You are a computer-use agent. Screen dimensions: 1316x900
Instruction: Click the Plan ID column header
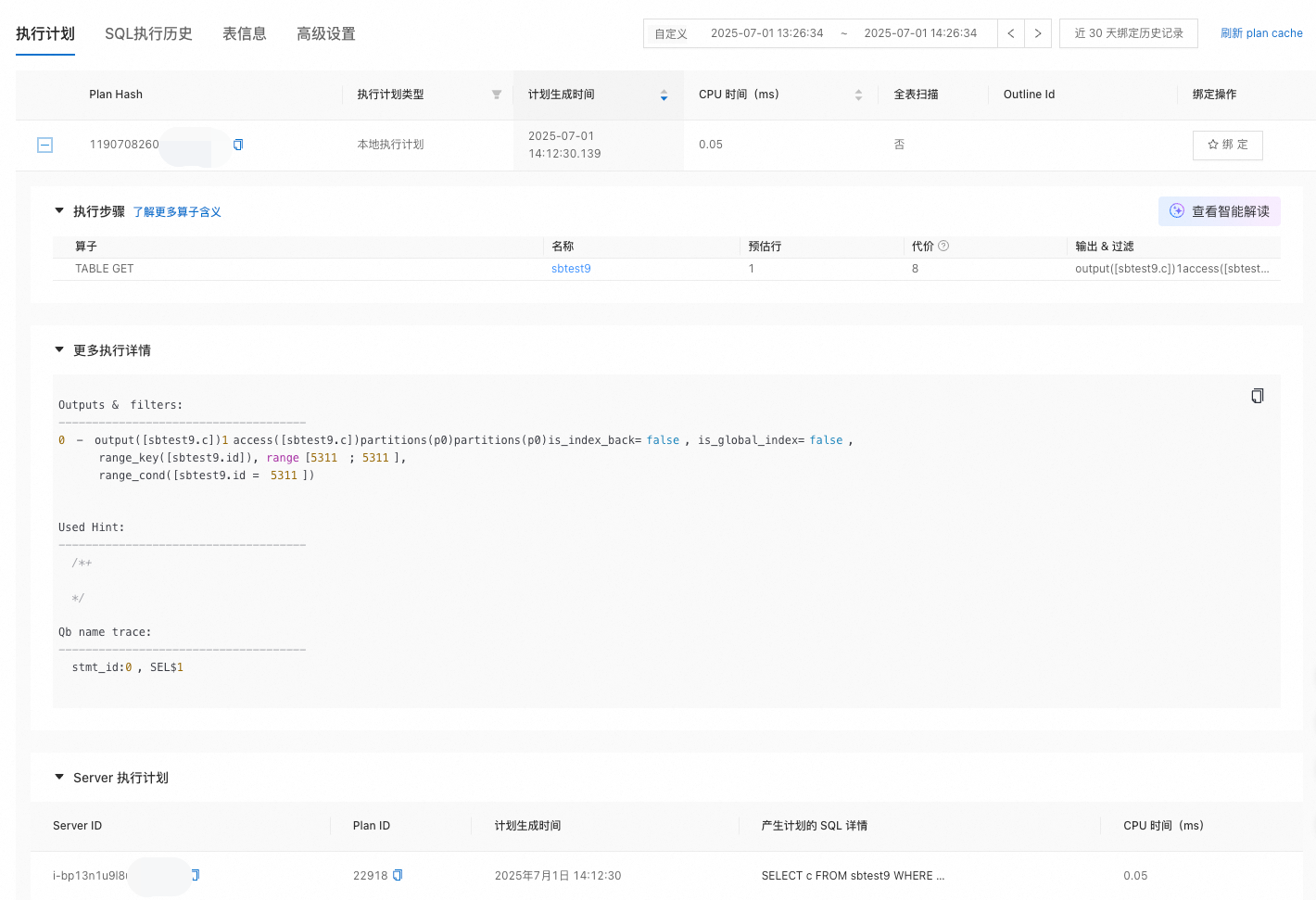(372, 826)
